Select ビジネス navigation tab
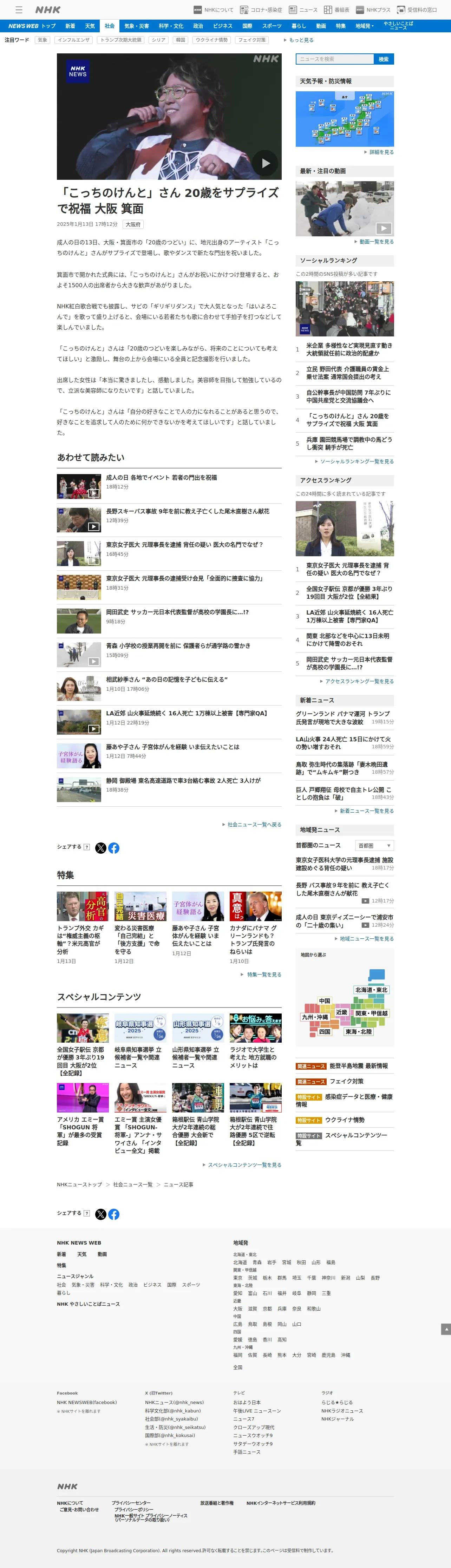This screenshot has height=1568, width=451. [x=223, y=26]
